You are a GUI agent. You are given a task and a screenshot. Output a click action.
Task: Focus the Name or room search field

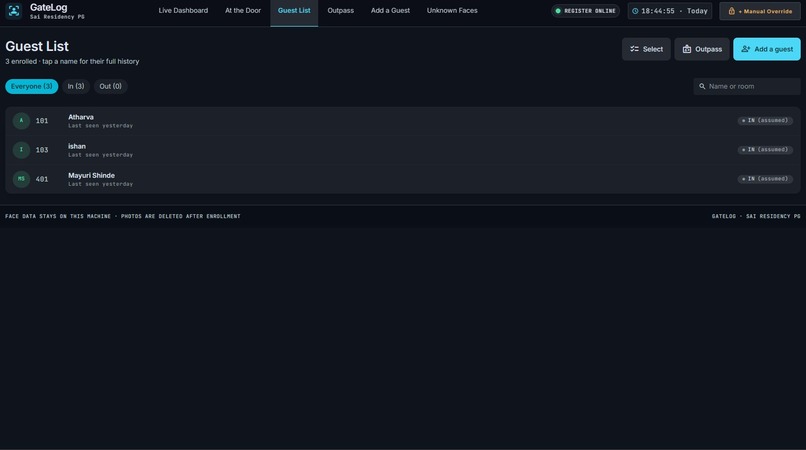click(x=747, y=86)
